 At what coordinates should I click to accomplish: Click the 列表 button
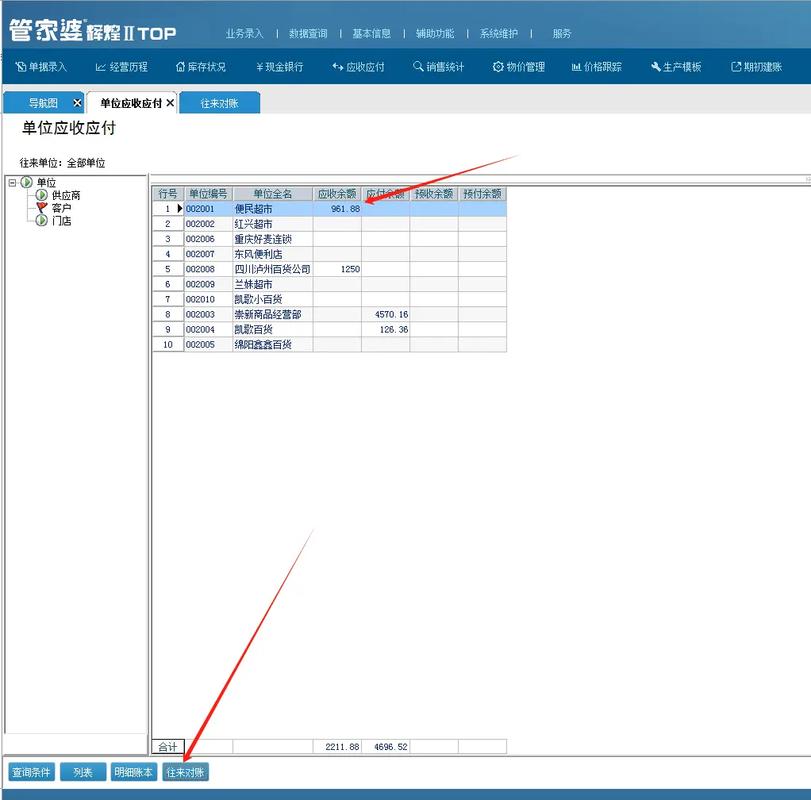tap(83, 772)
